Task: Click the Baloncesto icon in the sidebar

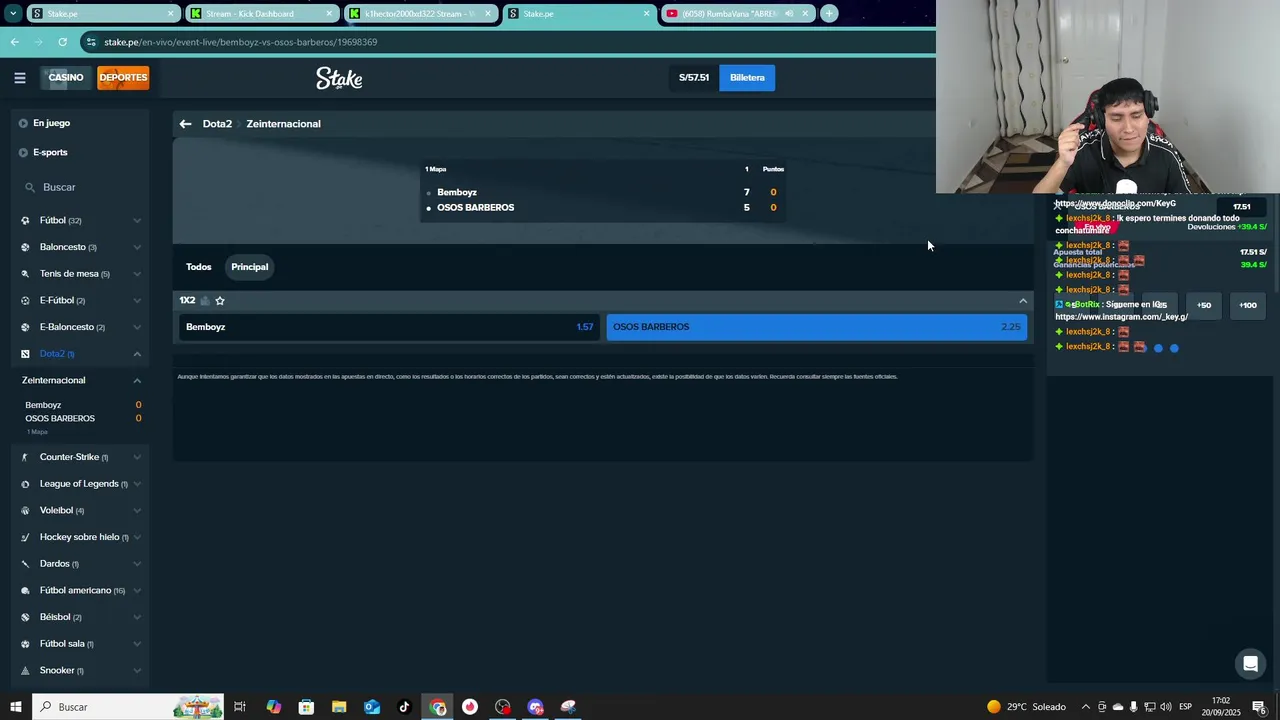Action: point(26,247)
